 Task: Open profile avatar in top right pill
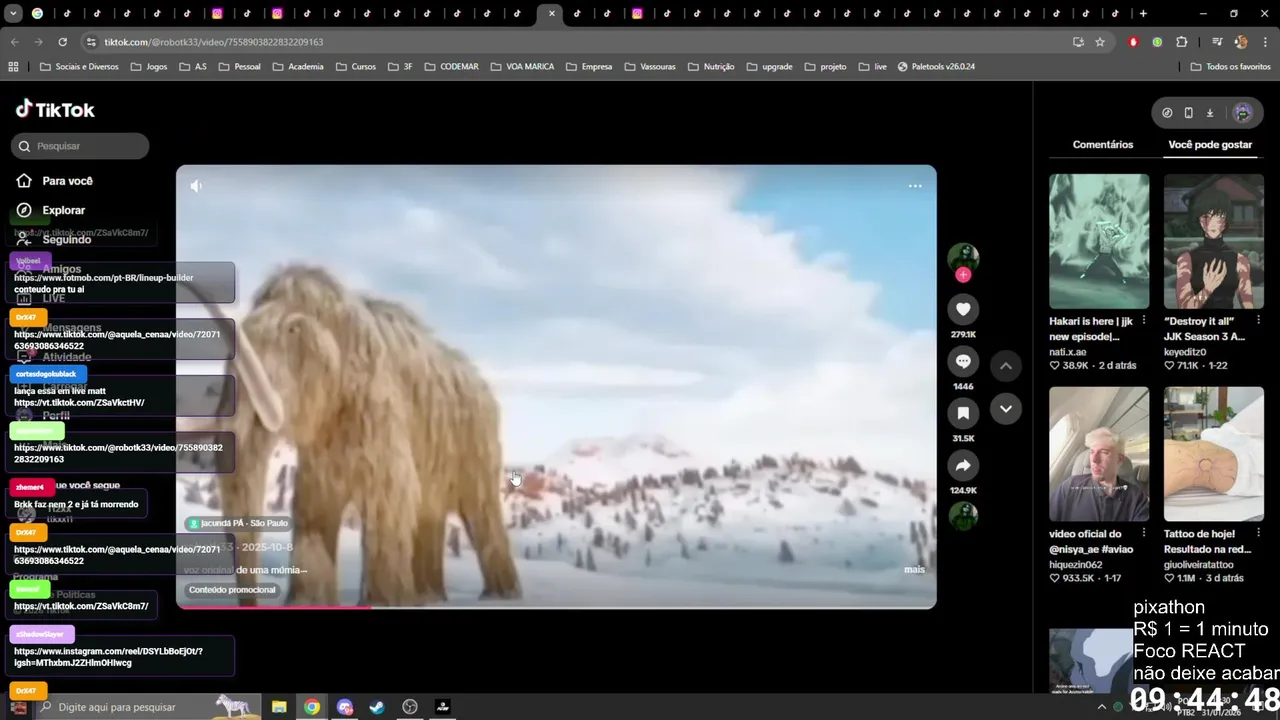1243,113
